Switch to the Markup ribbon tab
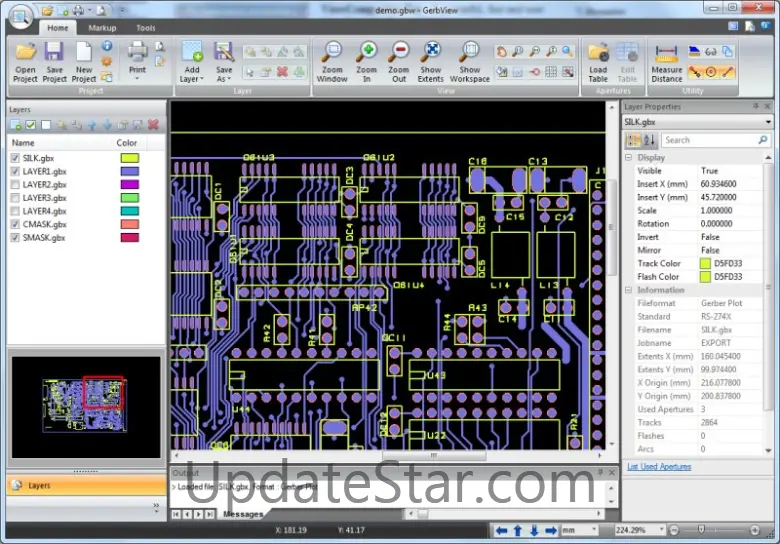 click(x=101, y=28)
